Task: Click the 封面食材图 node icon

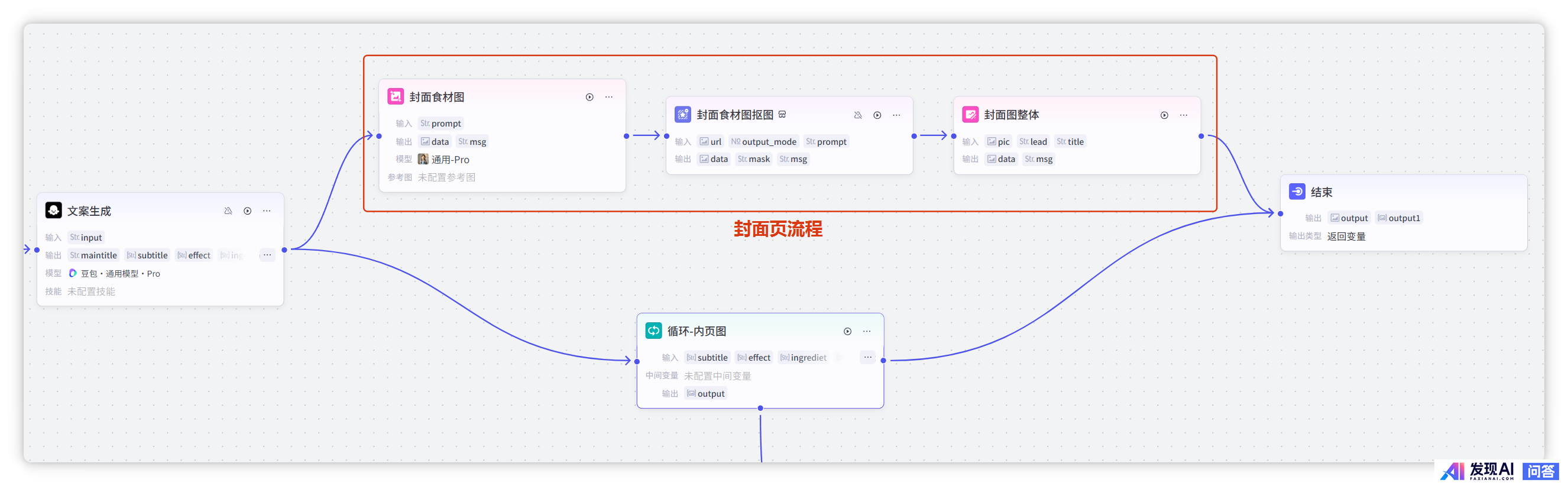Action: coord(396,97)
